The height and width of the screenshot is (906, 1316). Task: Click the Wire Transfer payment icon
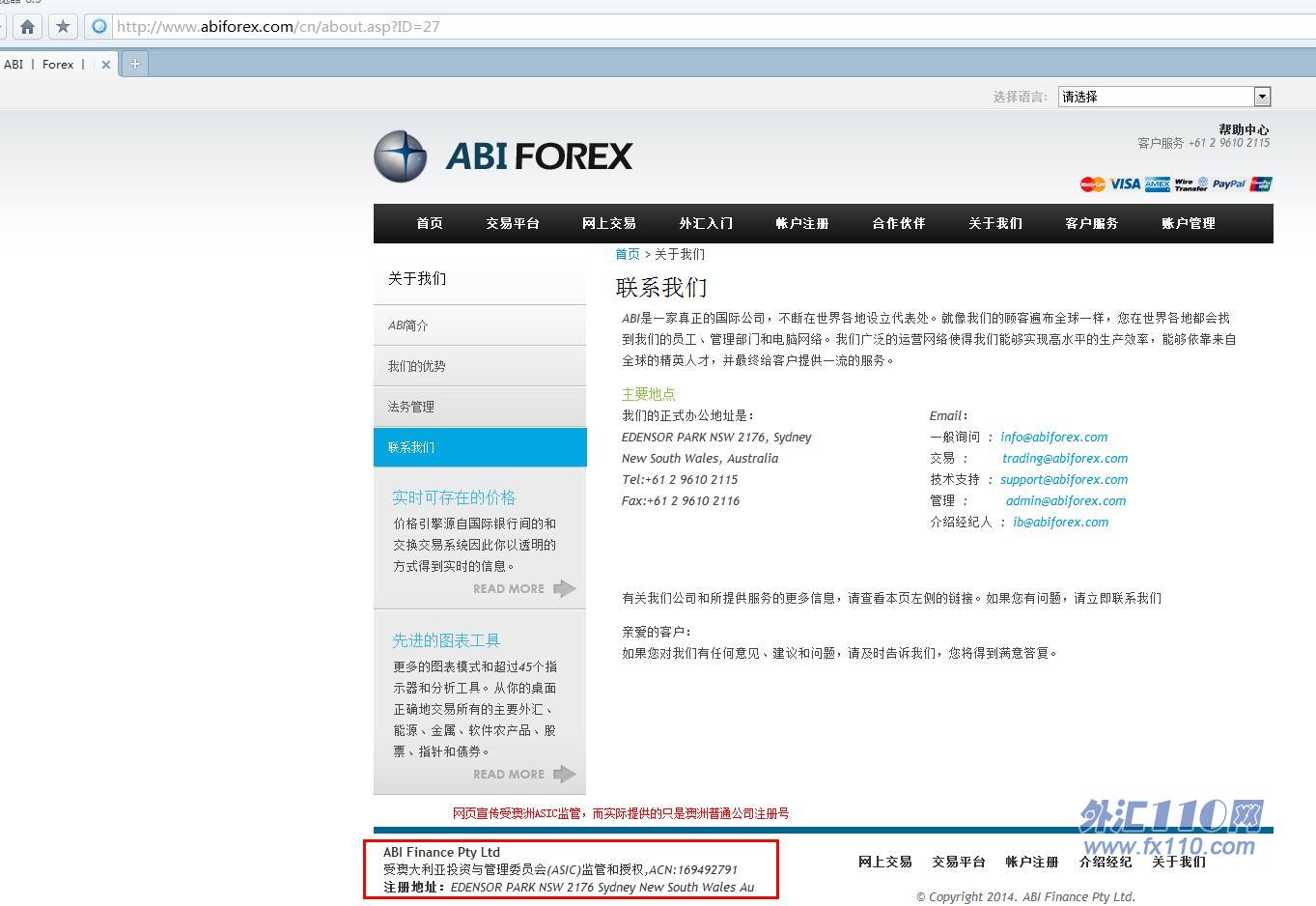click(x=1190, y=184)
